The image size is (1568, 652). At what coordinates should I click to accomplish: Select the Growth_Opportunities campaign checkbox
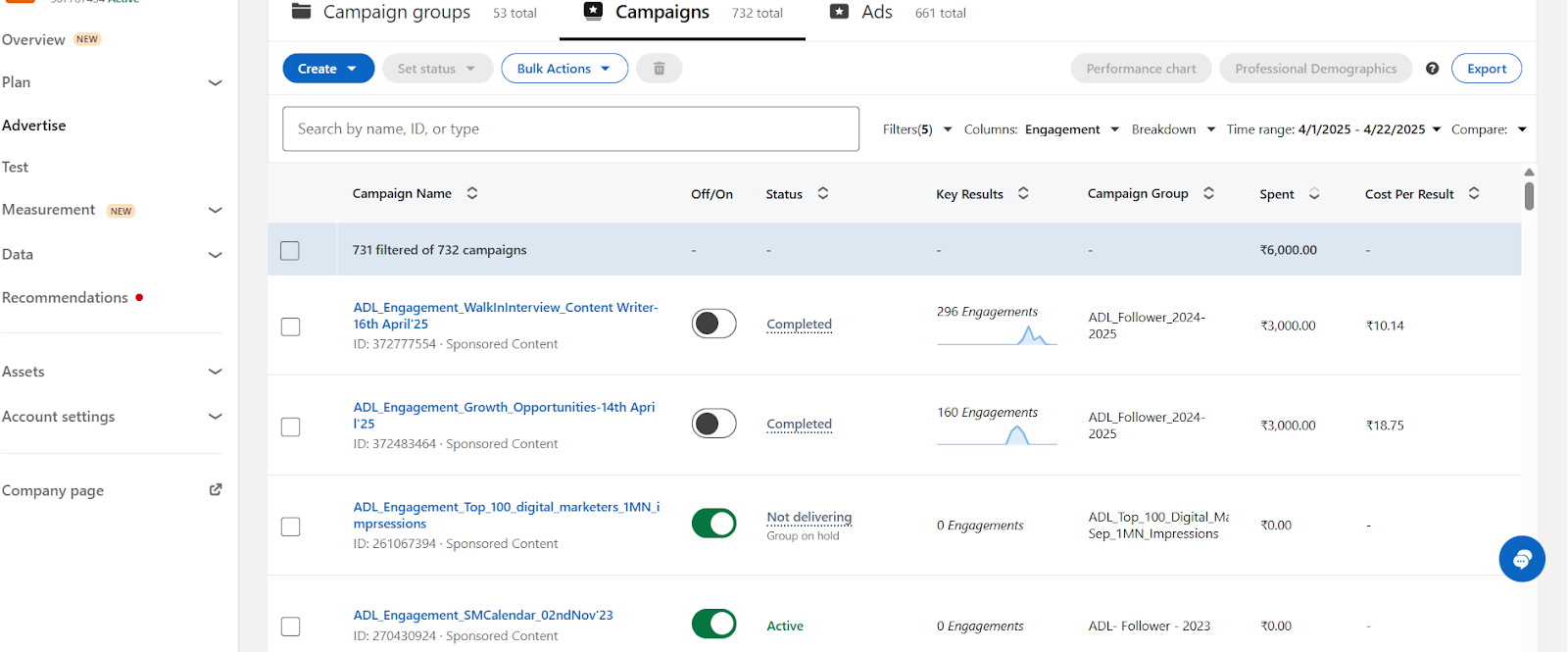[290, 426]
